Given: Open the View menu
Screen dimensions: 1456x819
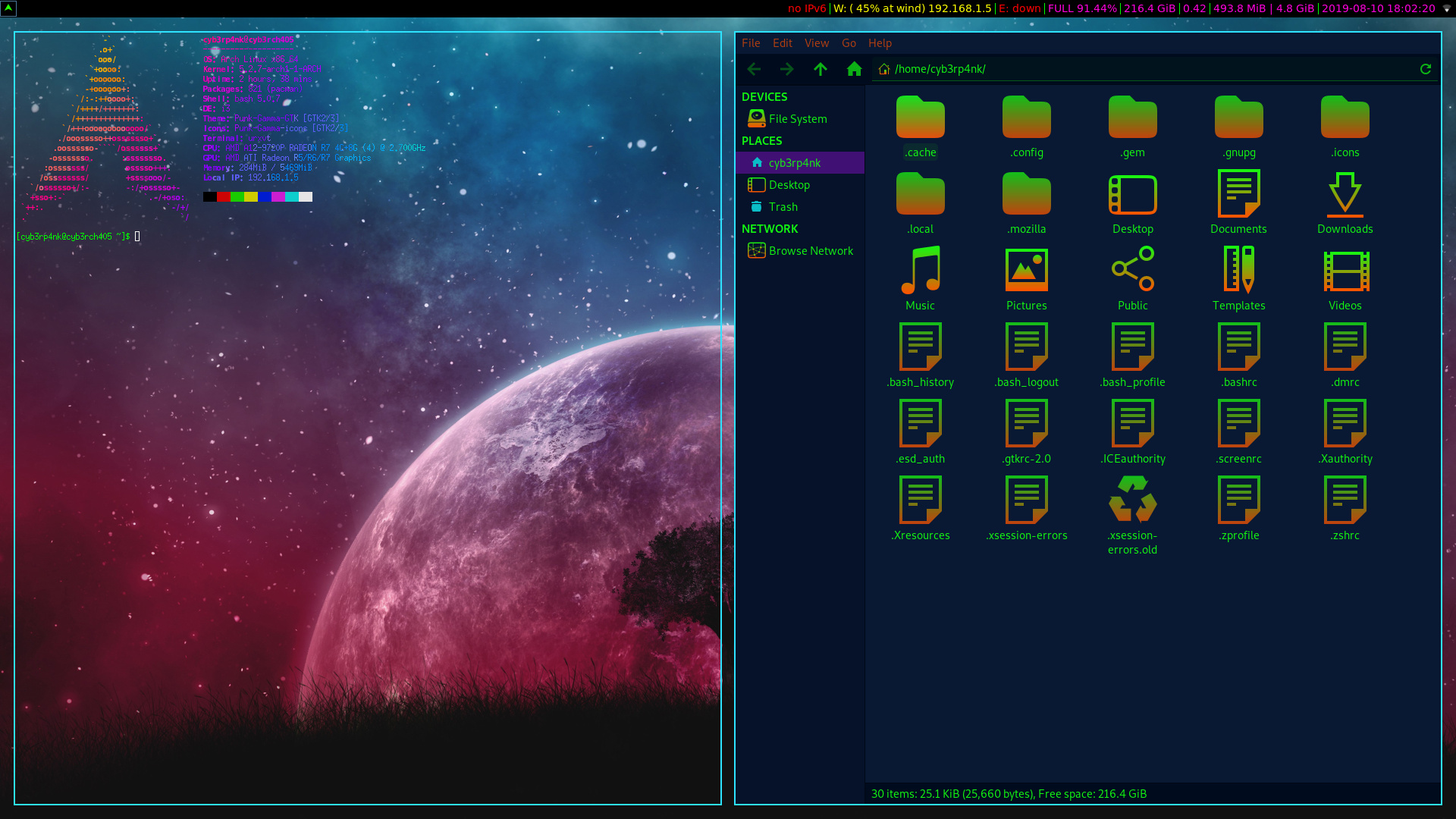Looking at the screenshot, I should click(x=817, y=43).
